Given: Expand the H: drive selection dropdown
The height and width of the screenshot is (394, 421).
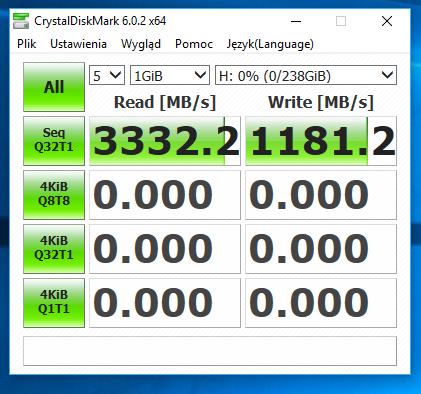Looking at the screenshot, I should pos(306,75).
